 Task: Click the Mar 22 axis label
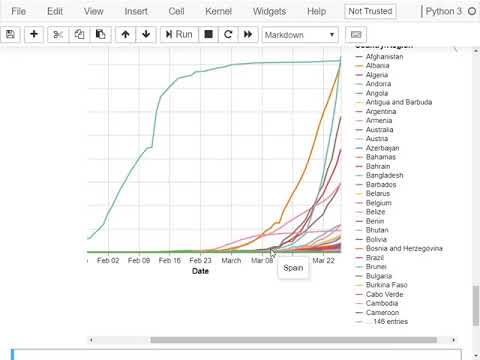323,261
